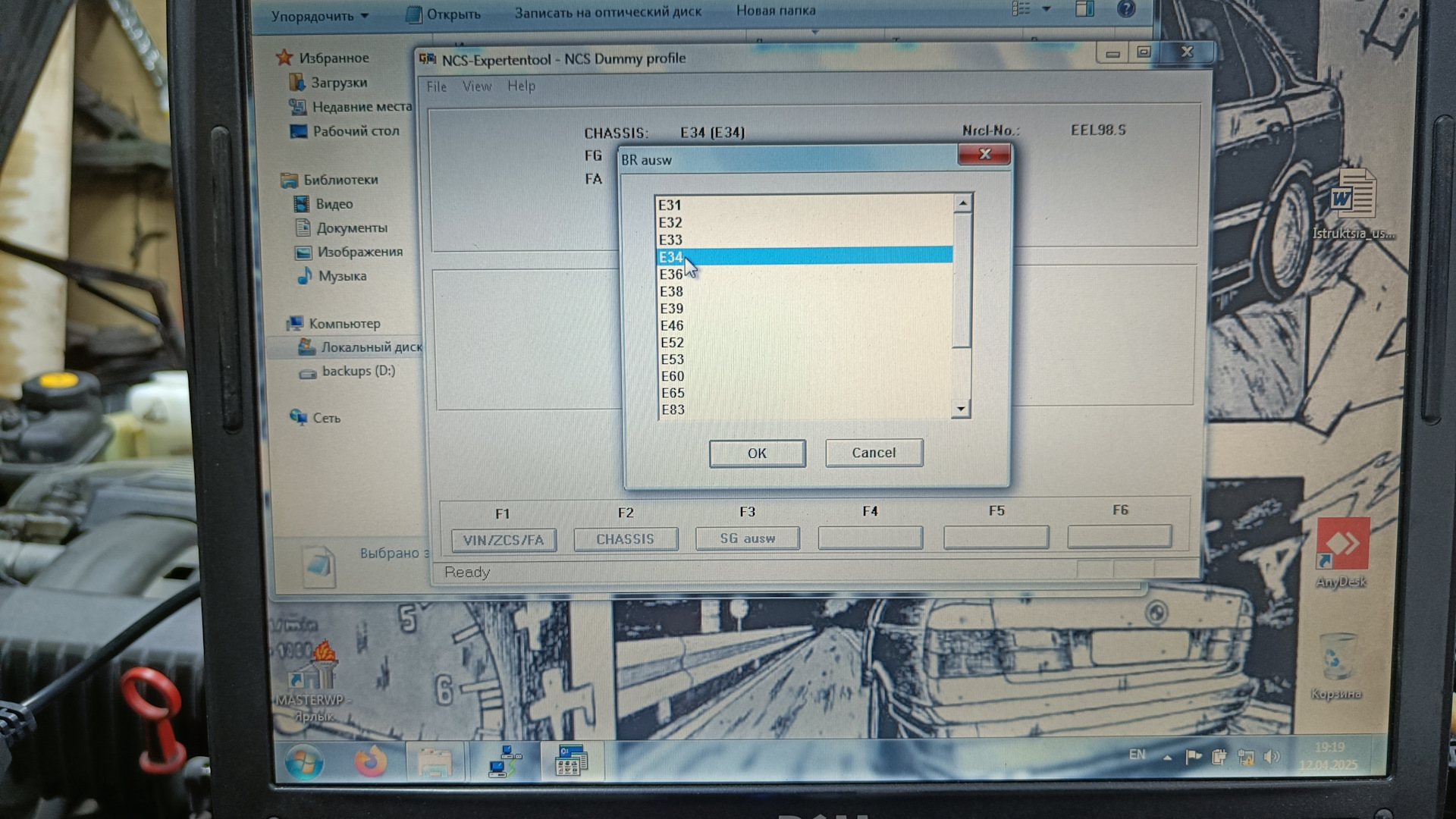Click Записать на оптический диск in Explorer

(608, 12)
